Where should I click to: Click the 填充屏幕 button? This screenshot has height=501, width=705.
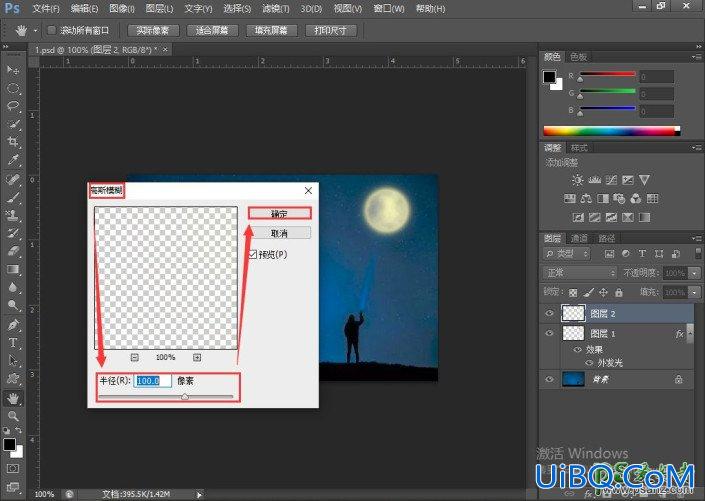(x=271, y=31)
